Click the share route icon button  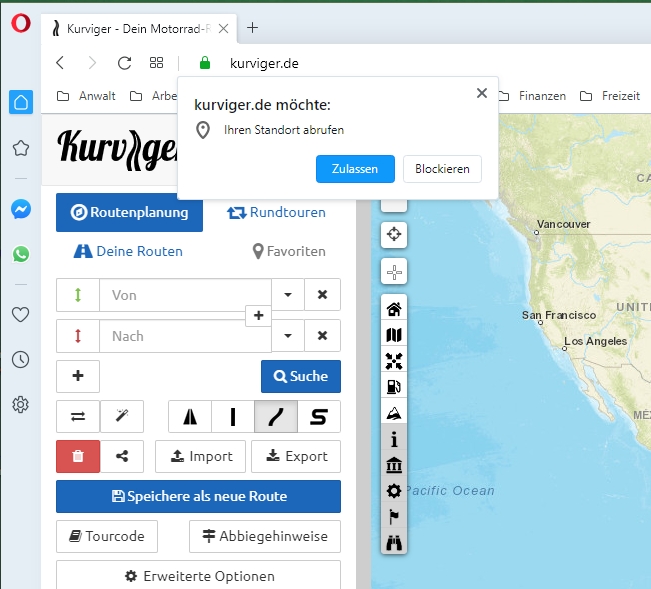(122, 456)
